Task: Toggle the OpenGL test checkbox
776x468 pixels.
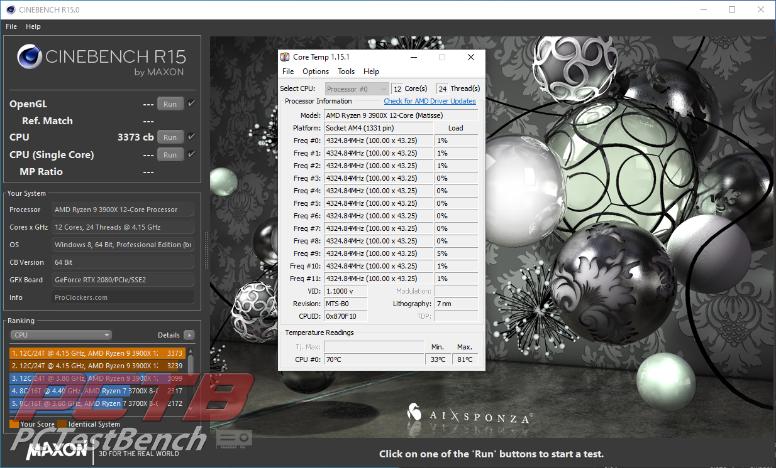Action: (x=192, y=103)
